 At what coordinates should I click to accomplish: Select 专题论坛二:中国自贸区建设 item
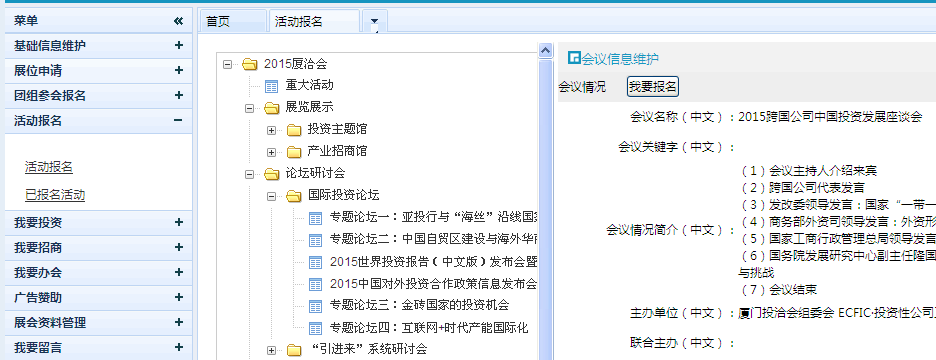pyautogui.click(x=433, y=239)
